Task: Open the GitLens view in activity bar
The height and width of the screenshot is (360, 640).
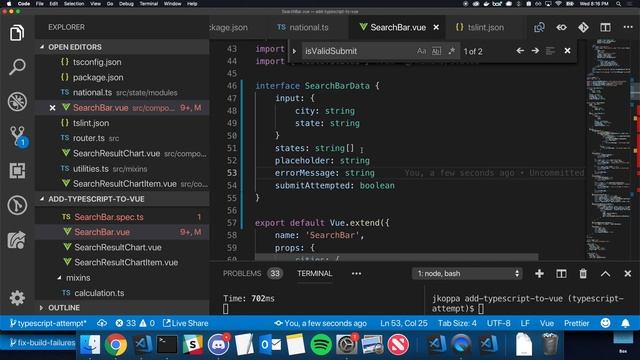Action: 17,205
